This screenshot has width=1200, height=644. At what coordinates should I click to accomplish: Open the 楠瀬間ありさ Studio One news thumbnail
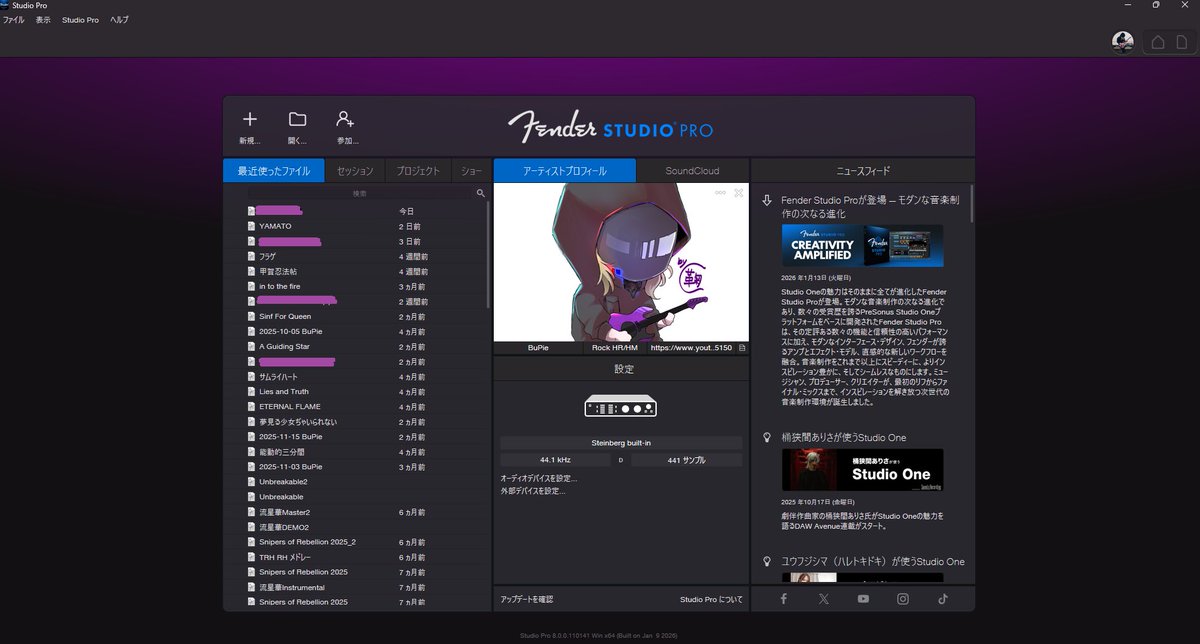(862, 469)
